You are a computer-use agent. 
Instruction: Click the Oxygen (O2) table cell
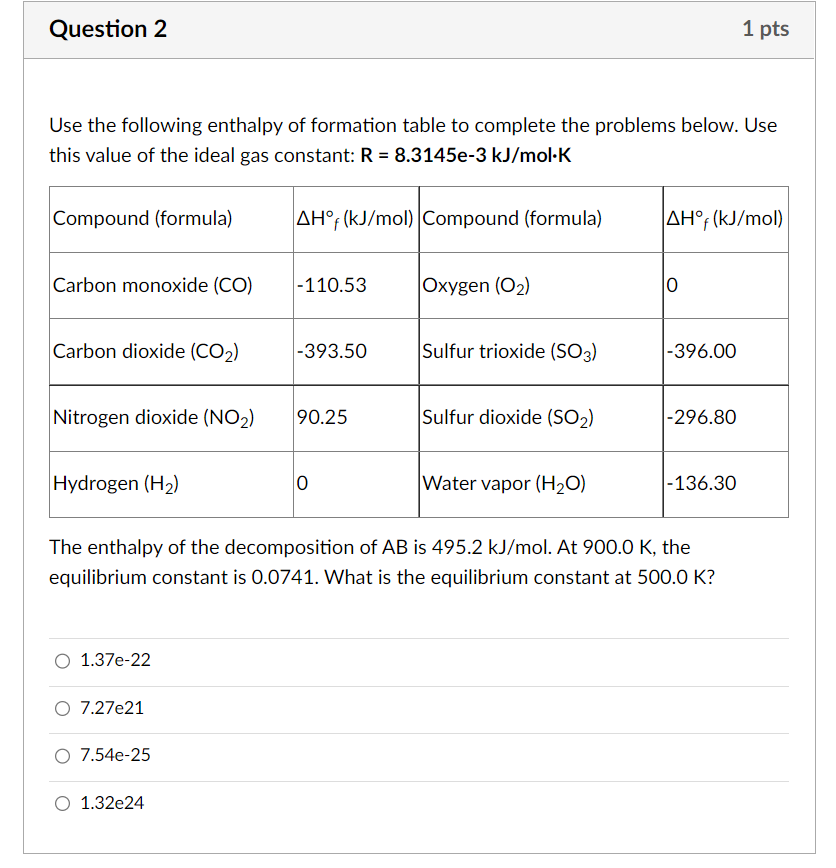(478, 285)
